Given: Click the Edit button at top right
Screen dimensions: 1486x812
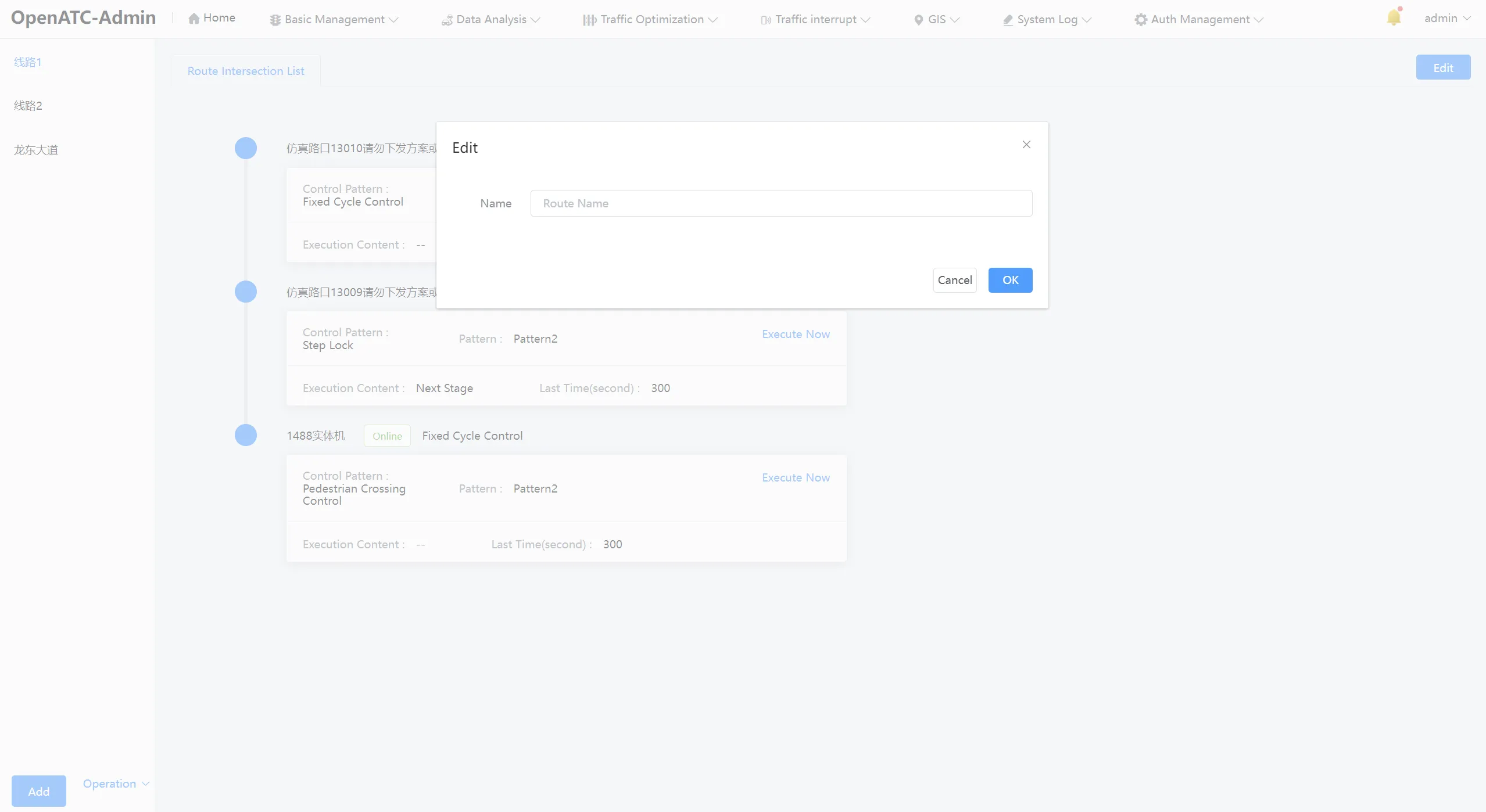Looking at the screenshot, I should click(x=1444, y=67).
